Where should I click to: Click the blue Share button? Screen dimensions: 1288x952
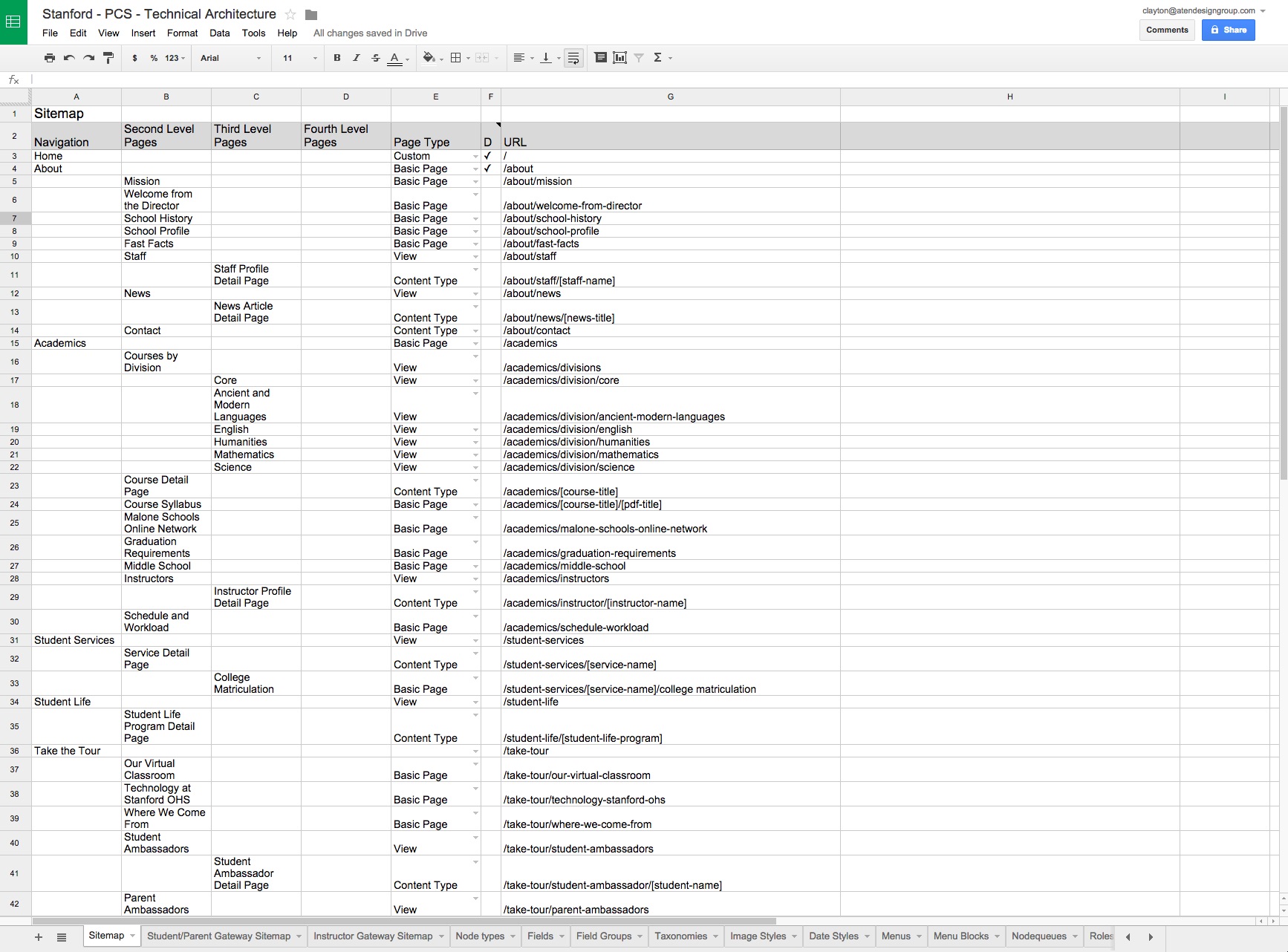1228,30
